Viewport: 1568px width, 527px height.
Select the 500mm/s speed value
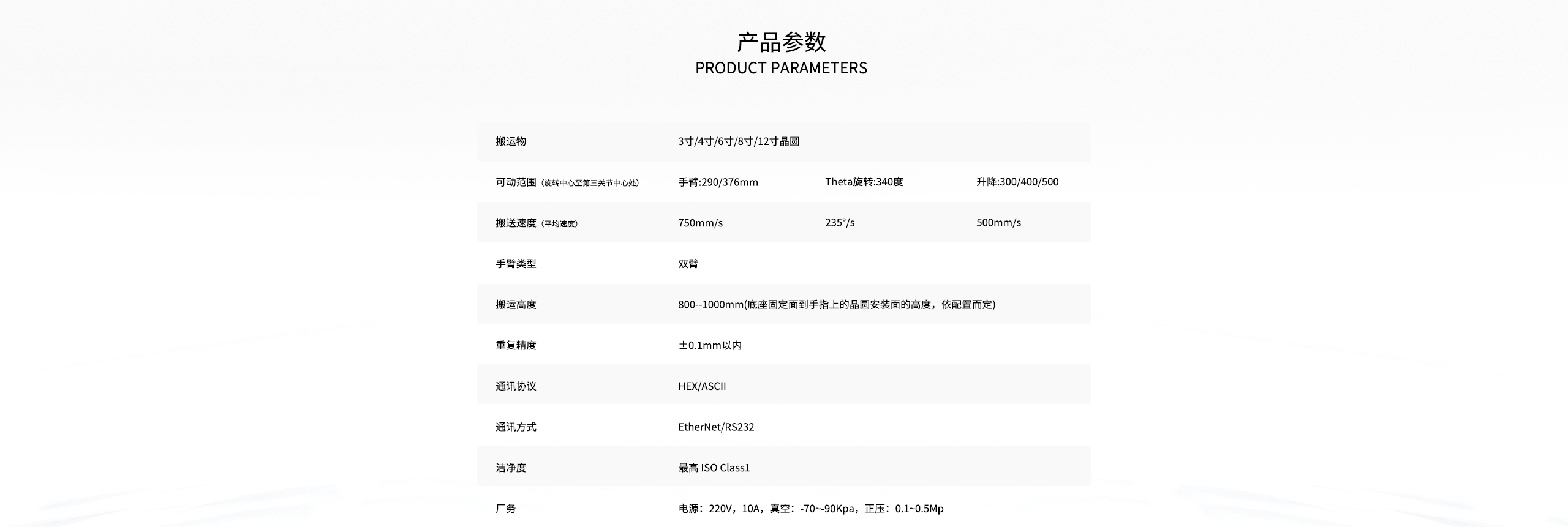[998, 223]
